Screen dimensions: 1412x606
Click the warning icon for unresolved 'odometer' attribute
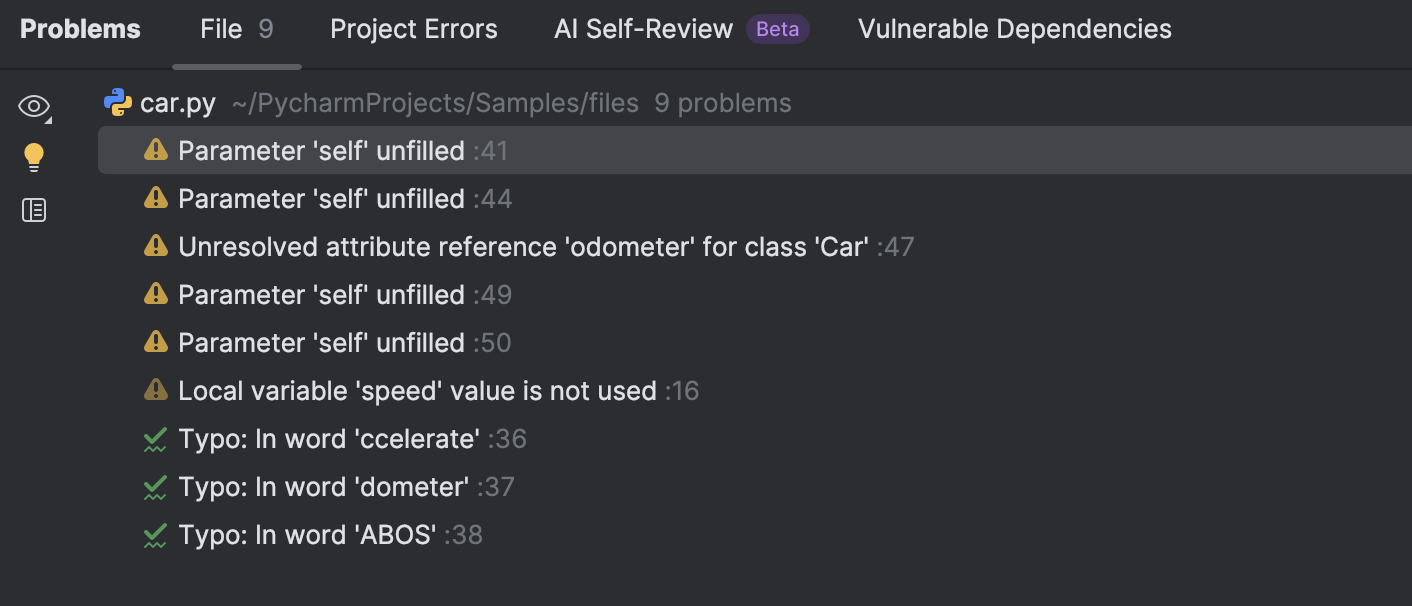pyautogui.click(x=157, y=246)
